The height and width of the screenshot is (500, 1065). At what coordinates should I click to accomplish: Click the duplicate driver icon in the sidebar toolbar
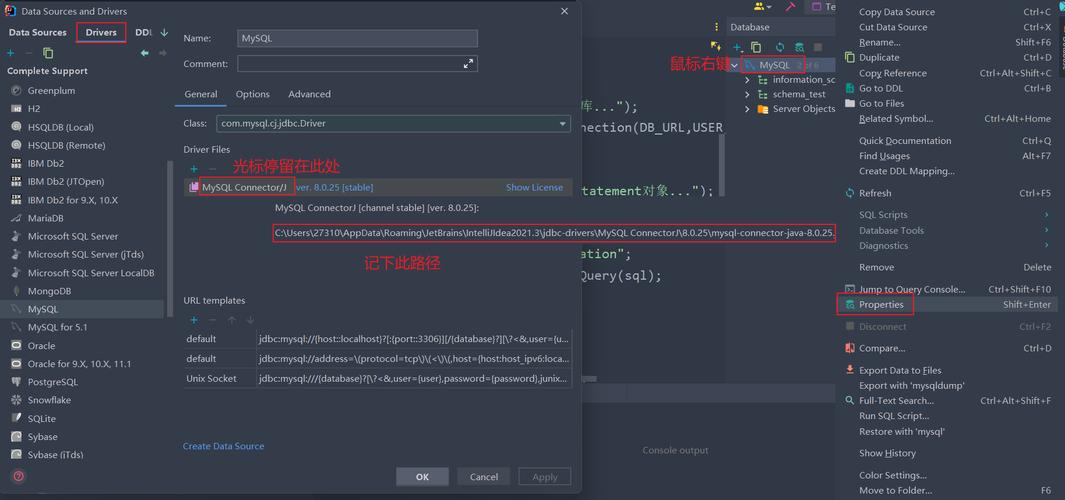tap(48, 53)
